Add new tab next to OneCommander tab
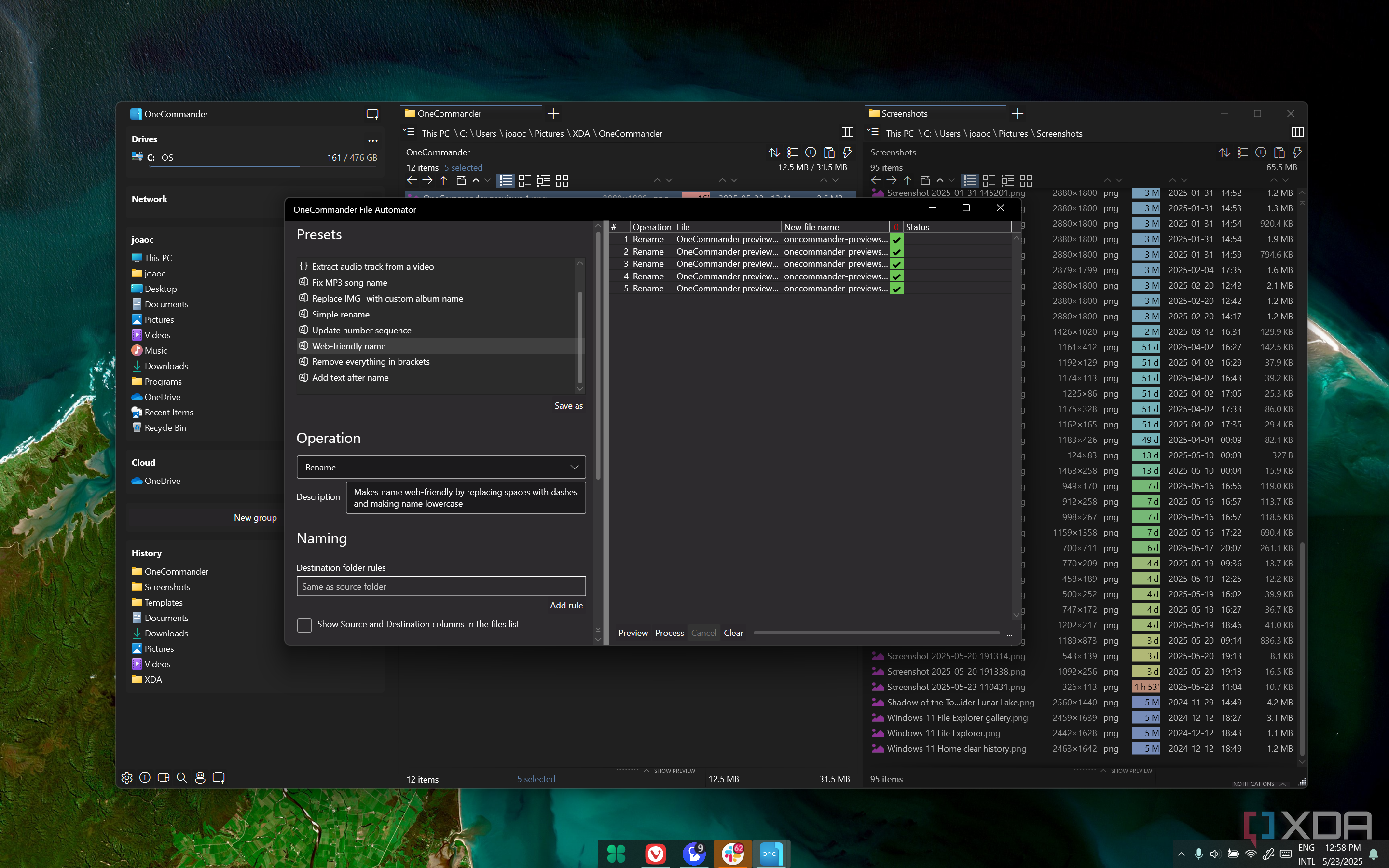The image size is (1389, 868). coord(553,114)
